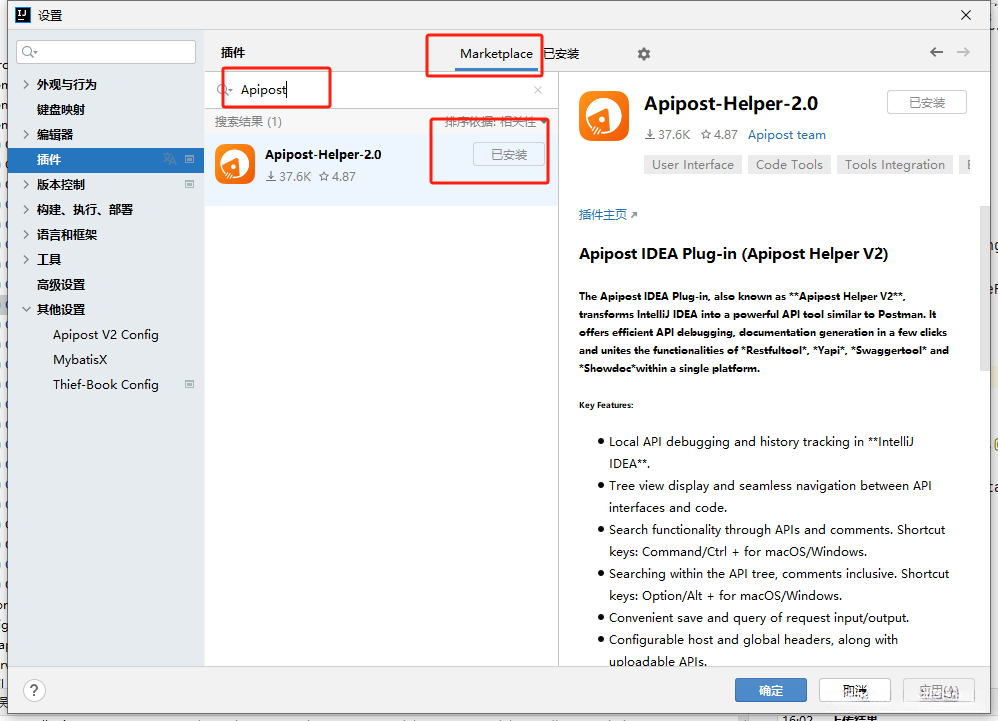998x721 pixels.
Task: Click the Code Tools tag
Action: click(x=789, y=165)
